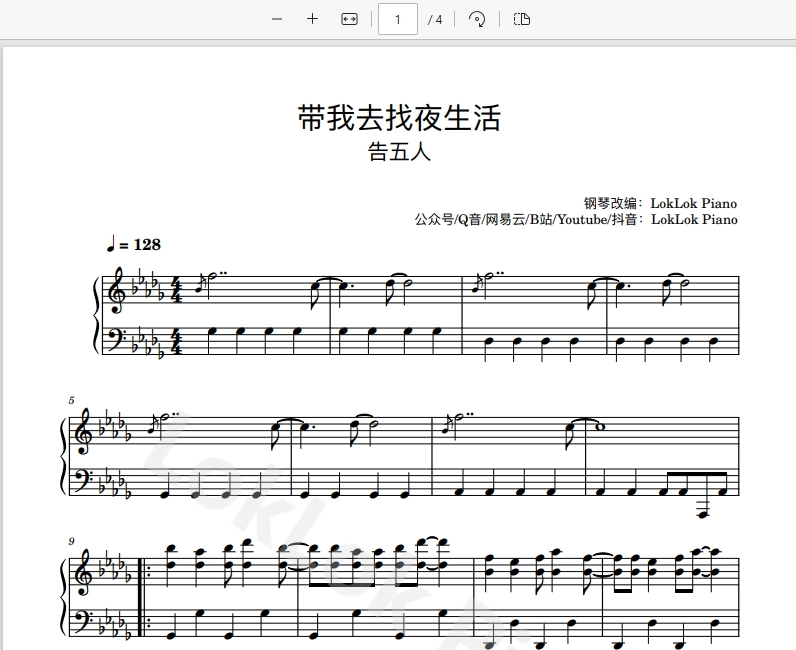Click the tempo marking = 128
796x650 pixels.
(x=134, y=244)
